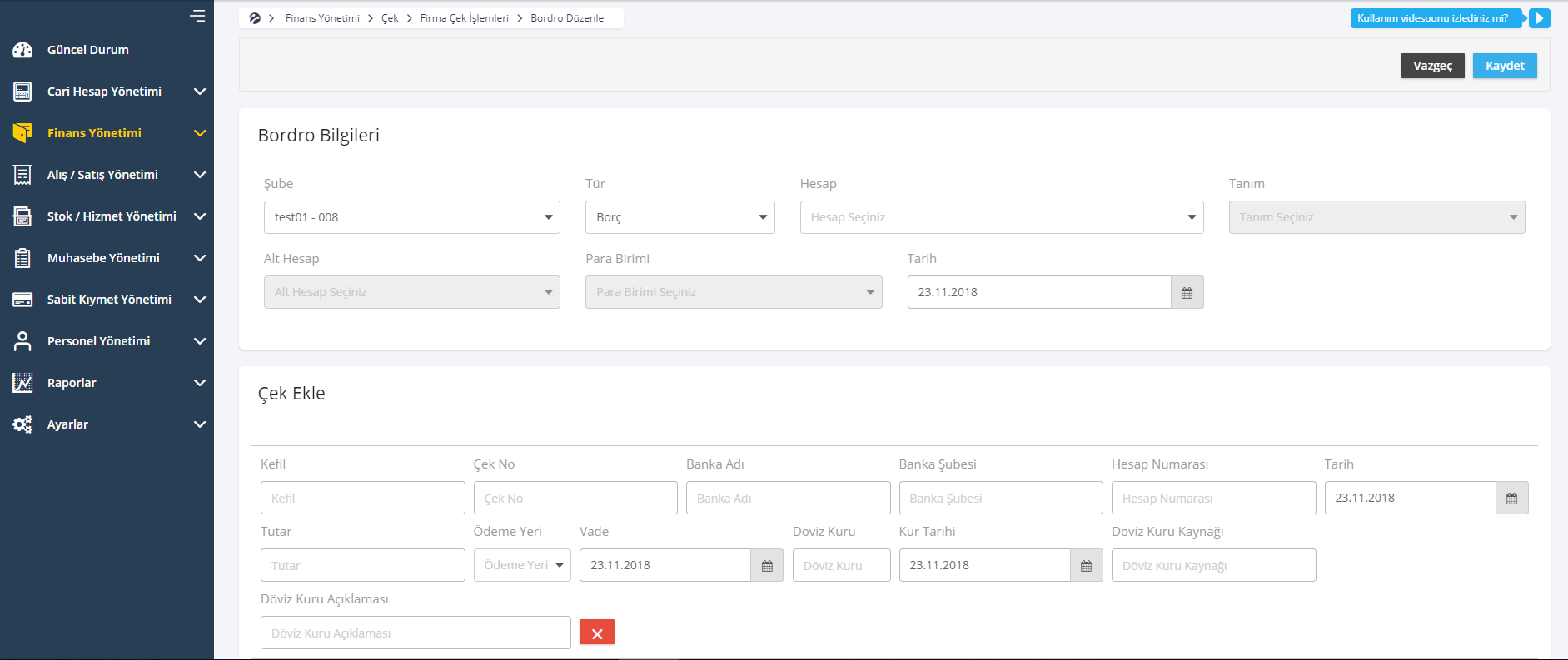1568x660 pixels.
Task: Expand Raporlar menu chevron
Action: click(x=200, y=383)
